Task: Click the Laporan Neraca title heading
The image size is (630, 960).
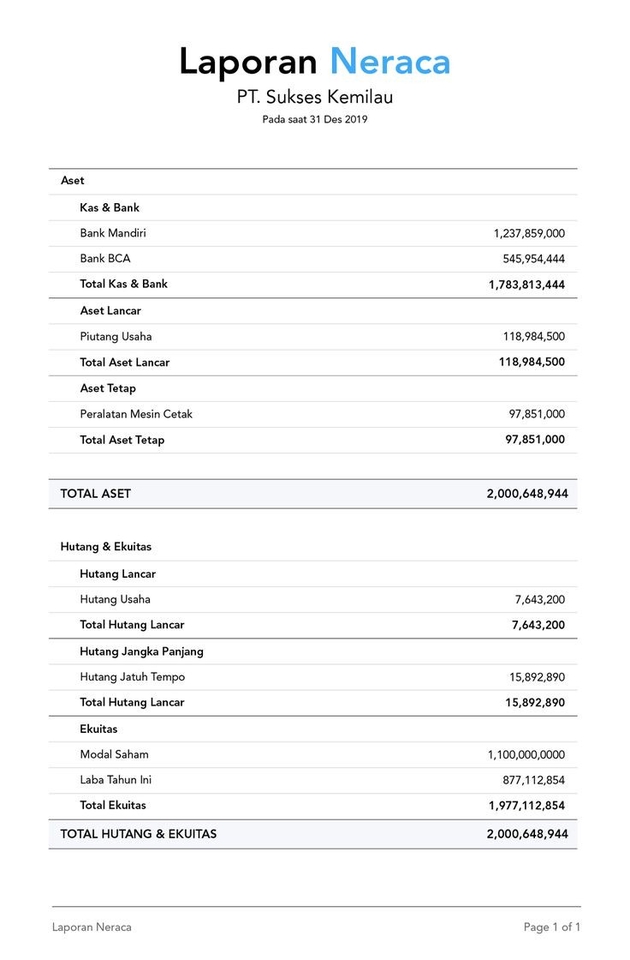Action: [315, 62]
